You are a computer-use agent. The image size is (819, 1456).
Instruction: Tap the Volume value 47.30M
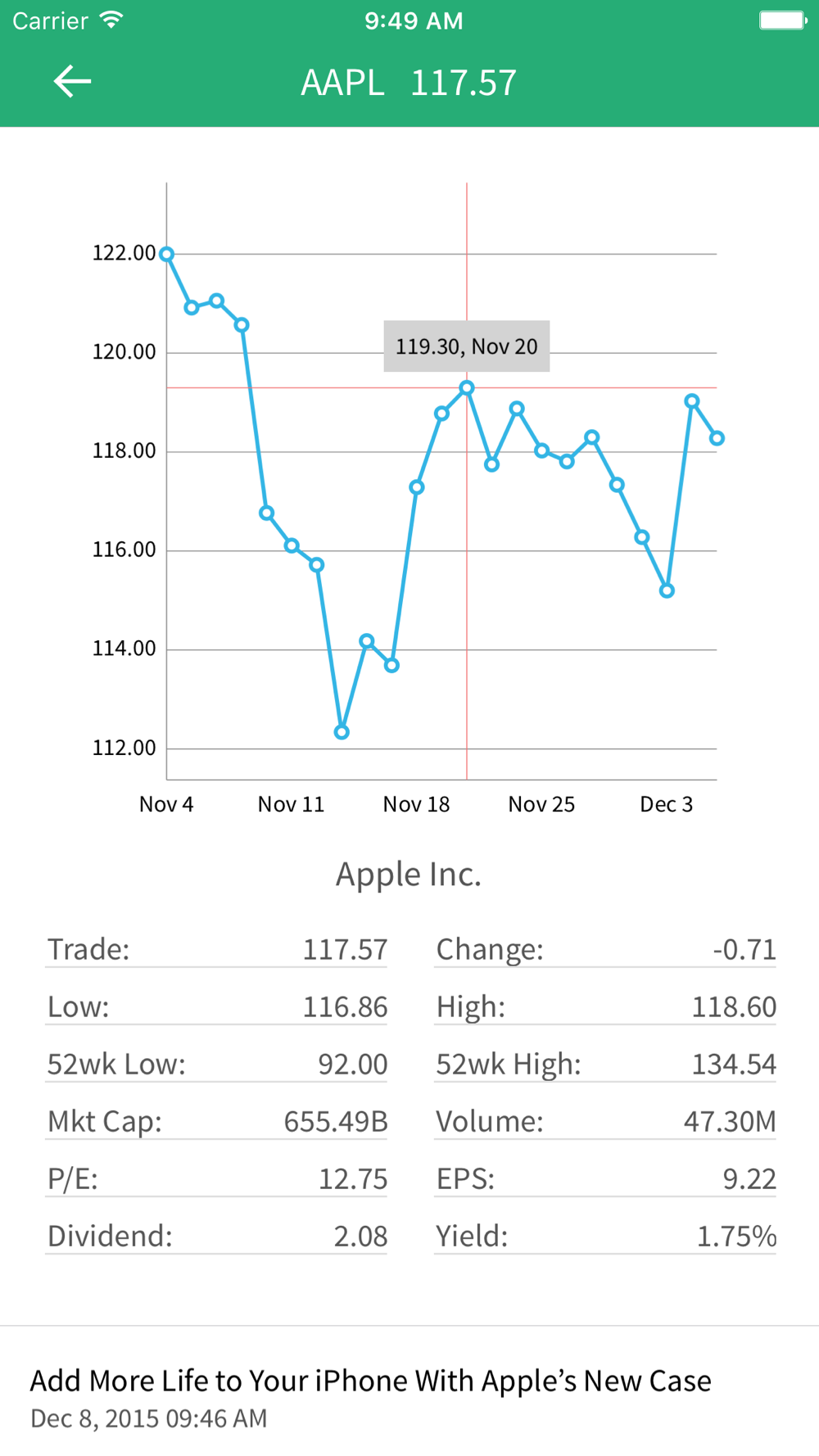tap(729, 1121)
